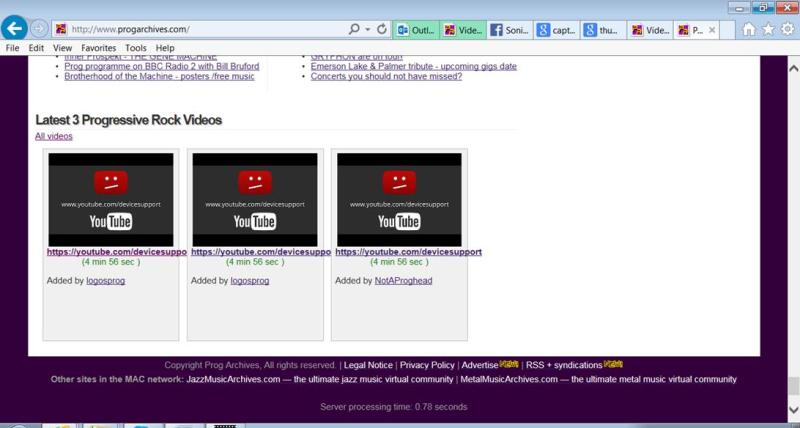Click the site favicon in address bar
800x428 pixels.
[61, 30]
